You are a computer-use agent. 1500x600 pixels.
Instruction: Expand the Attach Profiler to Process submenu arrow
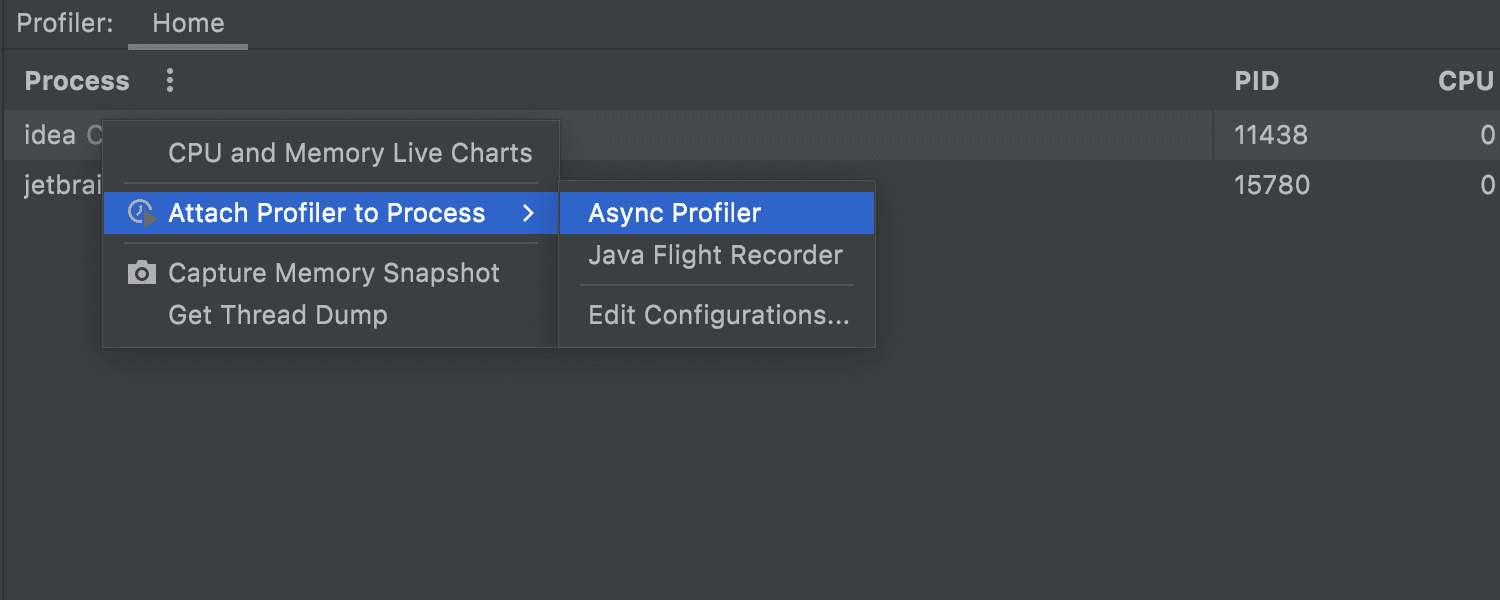(x=529, y=213)
